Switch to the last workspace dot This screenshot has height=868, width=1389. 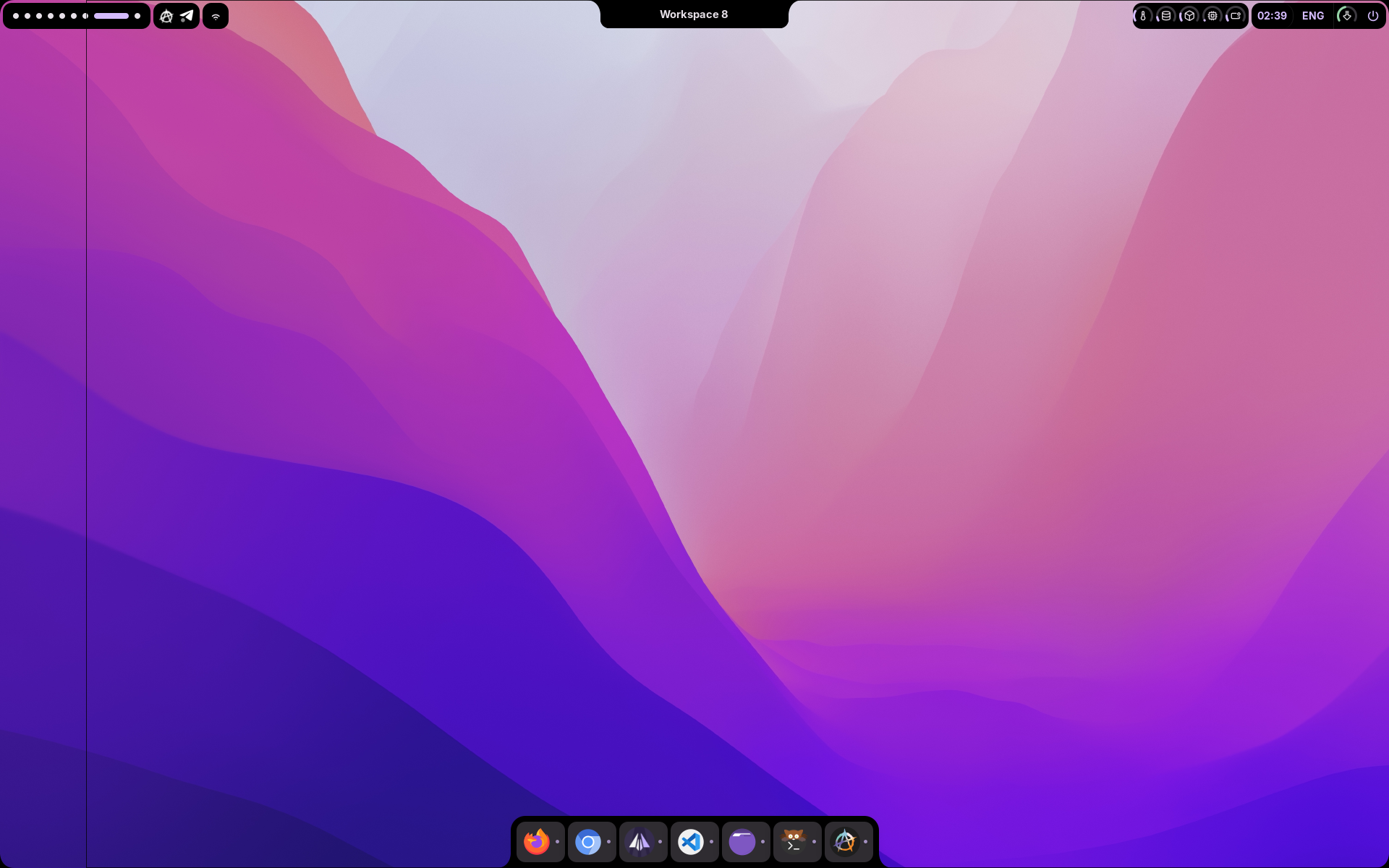click(137, 16)
